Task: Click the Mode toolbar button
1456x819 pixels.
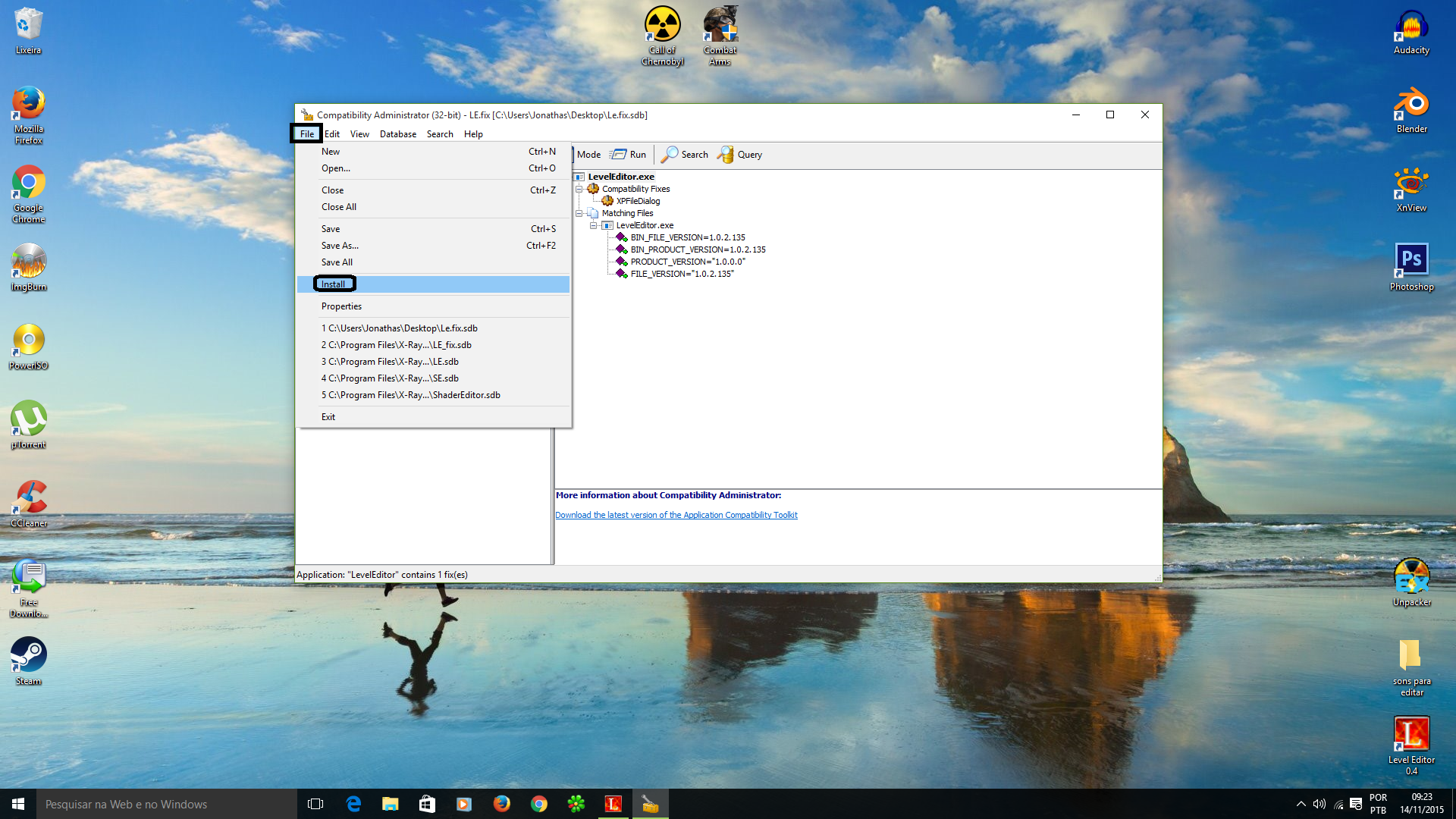Action: pyautogui.click(x=588, y=155)
